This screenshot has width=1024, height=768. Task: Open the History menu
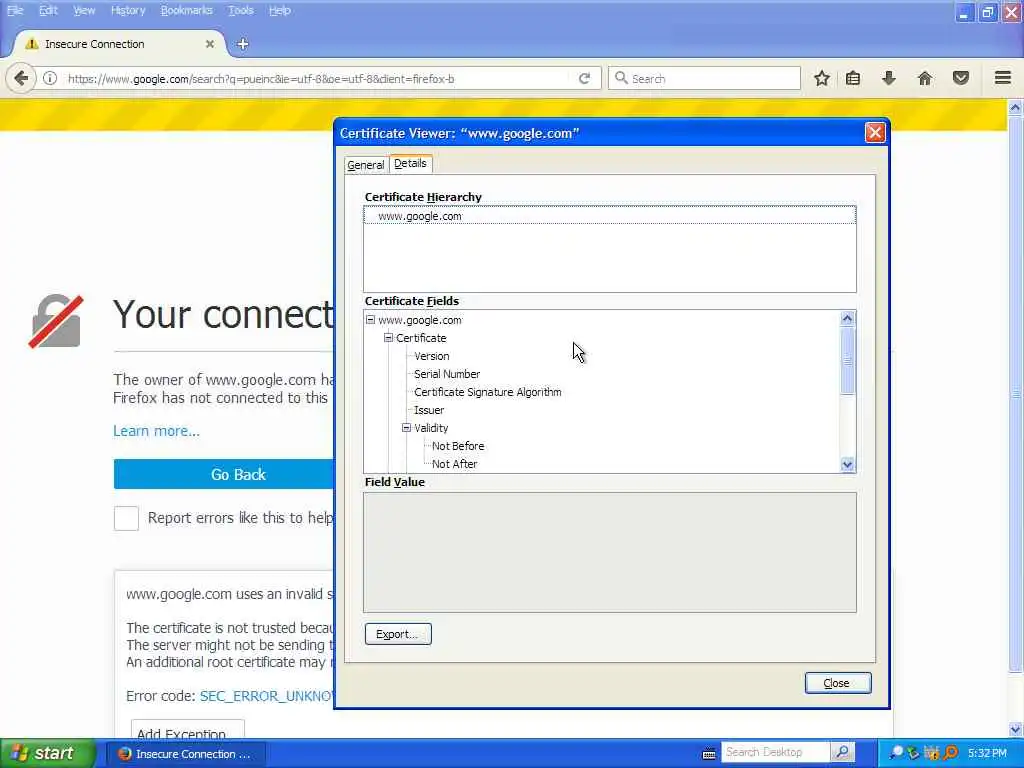pos(128,10)
